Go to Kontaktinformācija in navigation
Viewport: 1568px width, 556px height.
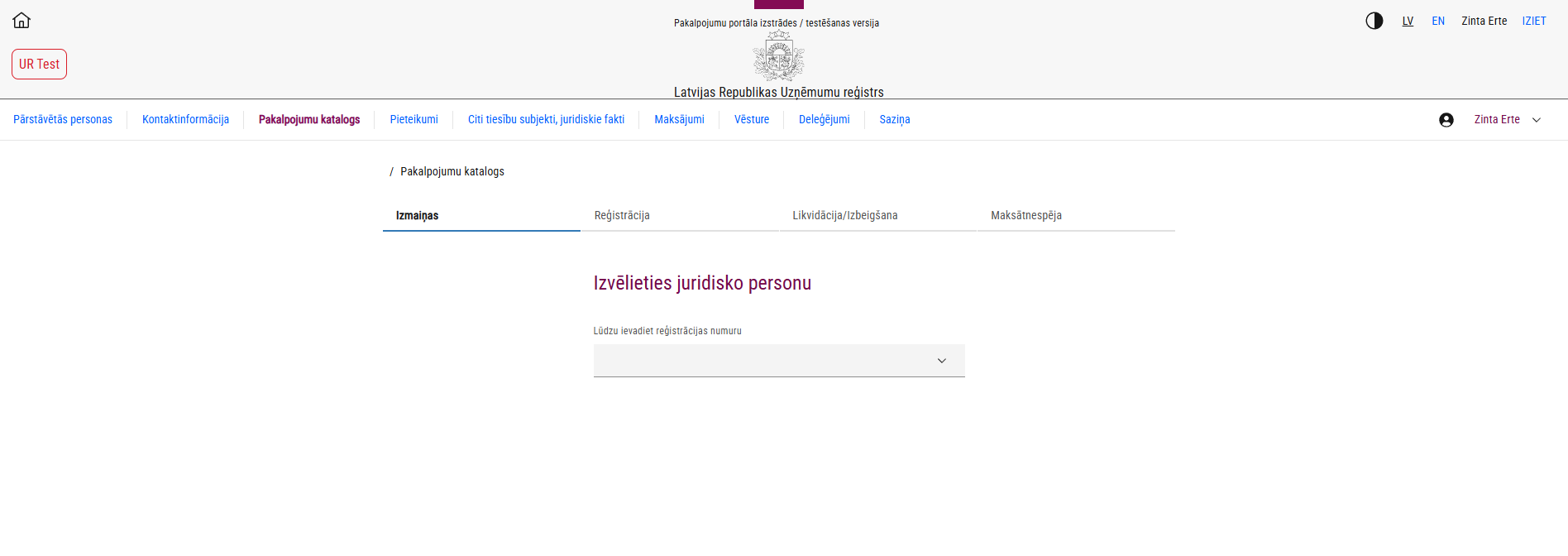(x=185, y=120)
